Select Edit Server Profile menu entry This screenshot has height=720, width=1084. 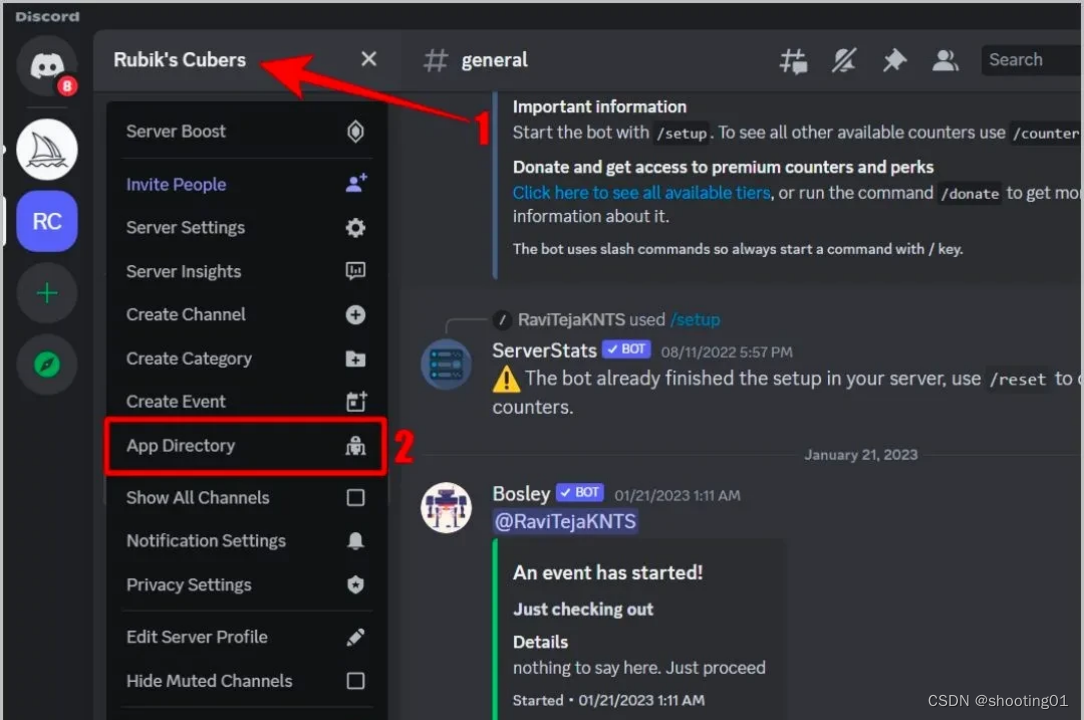(246, 637)
